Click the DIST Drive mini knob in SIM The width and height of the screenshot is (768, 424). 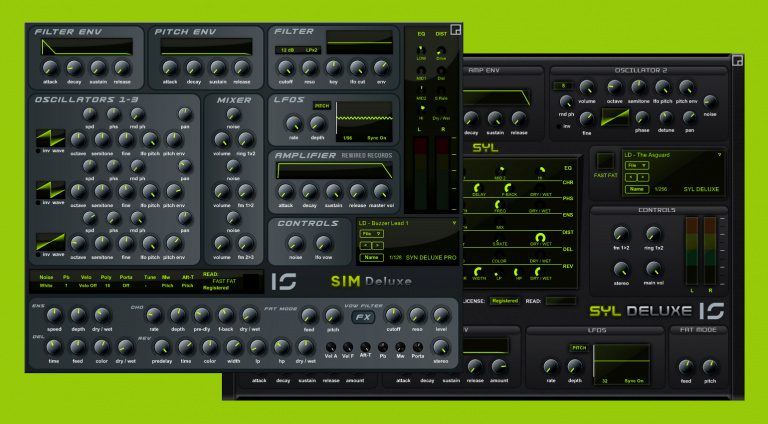coord(441,51)
